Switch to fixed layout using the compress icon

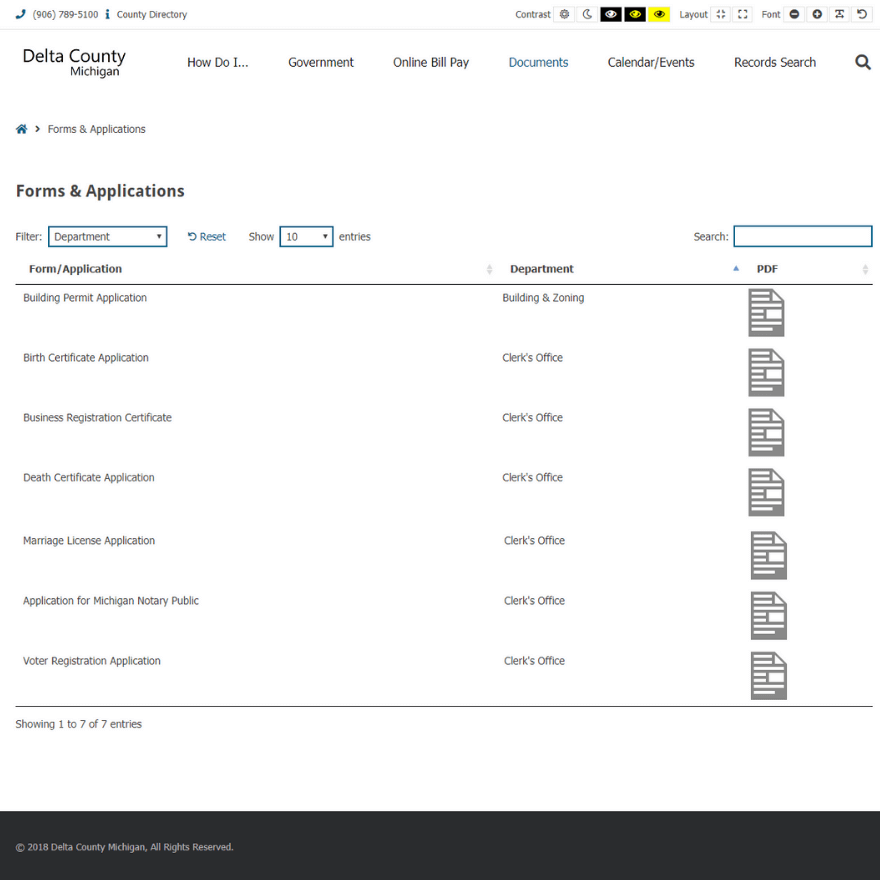point(720,15)
